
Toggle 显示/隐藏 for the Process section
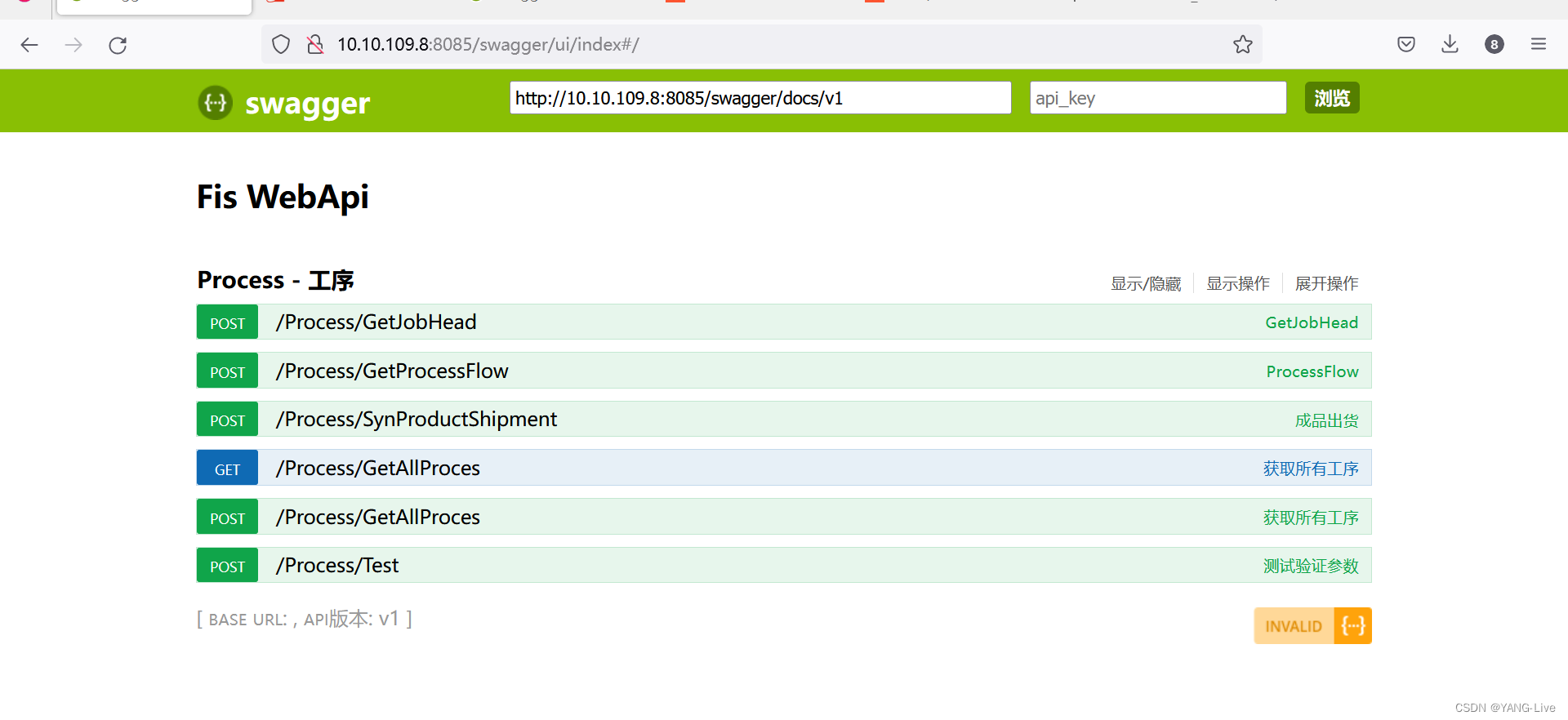point(1146,284)
